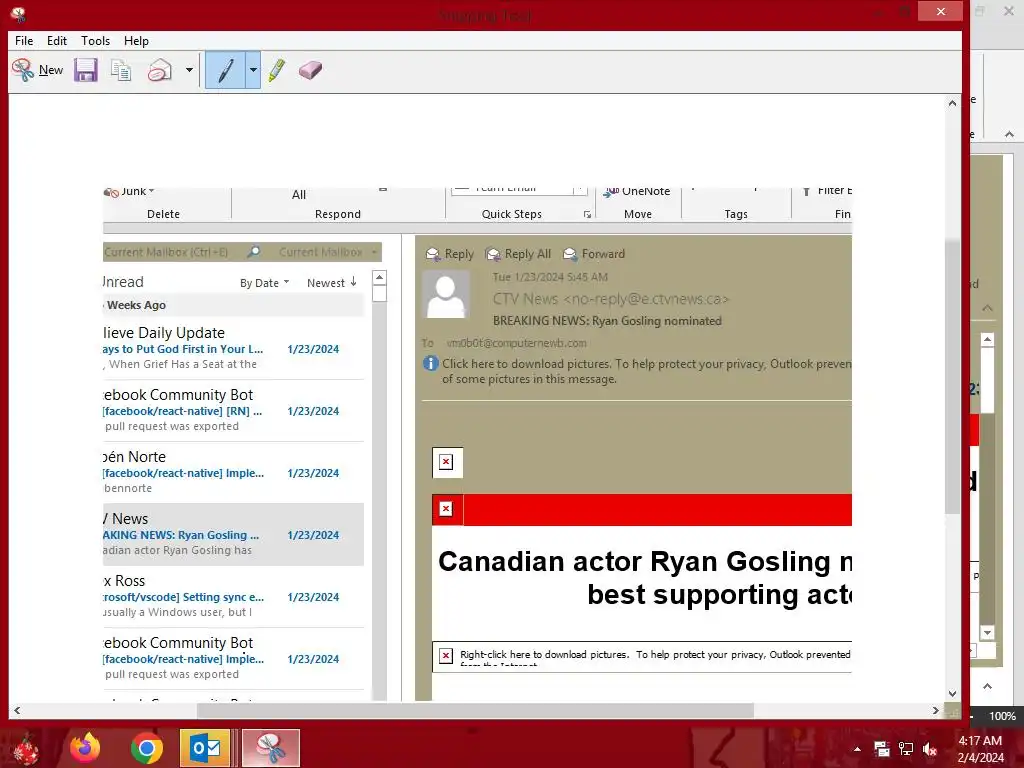Click 'By Date' text in the captured snip
The width and height of the screenshot is (1024, 768).
tap(259, 283)
